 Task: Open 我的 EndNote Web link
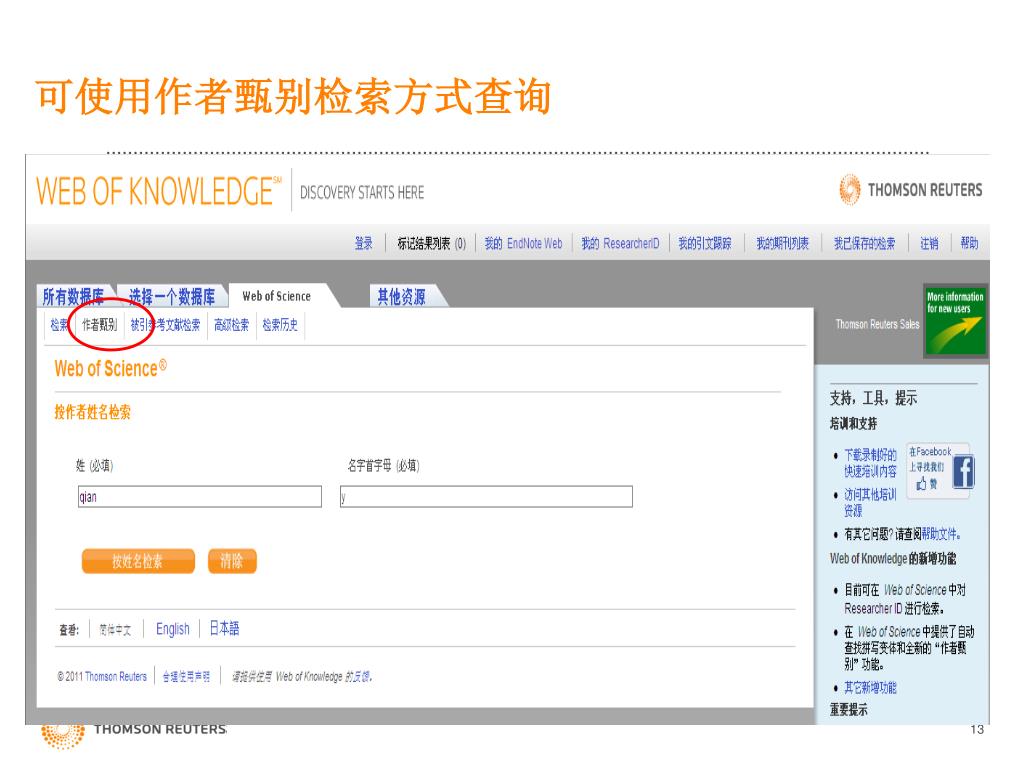tap(523, 244)
